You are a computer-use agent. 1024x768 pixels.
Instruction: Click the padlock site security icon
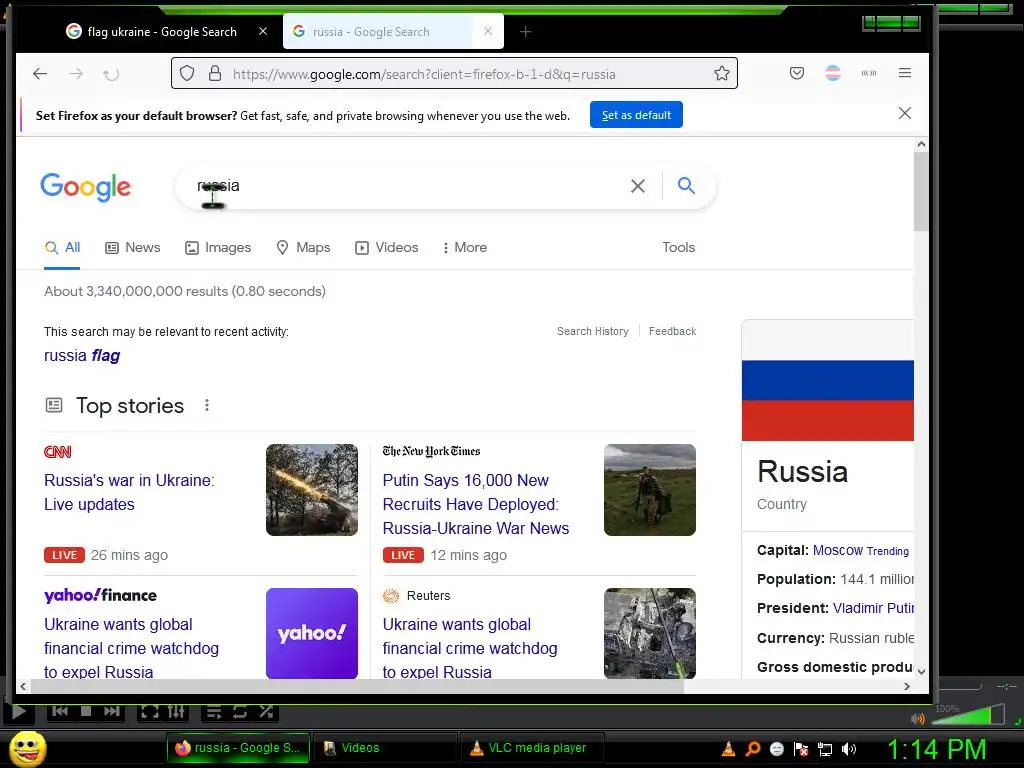click(215, 73)
